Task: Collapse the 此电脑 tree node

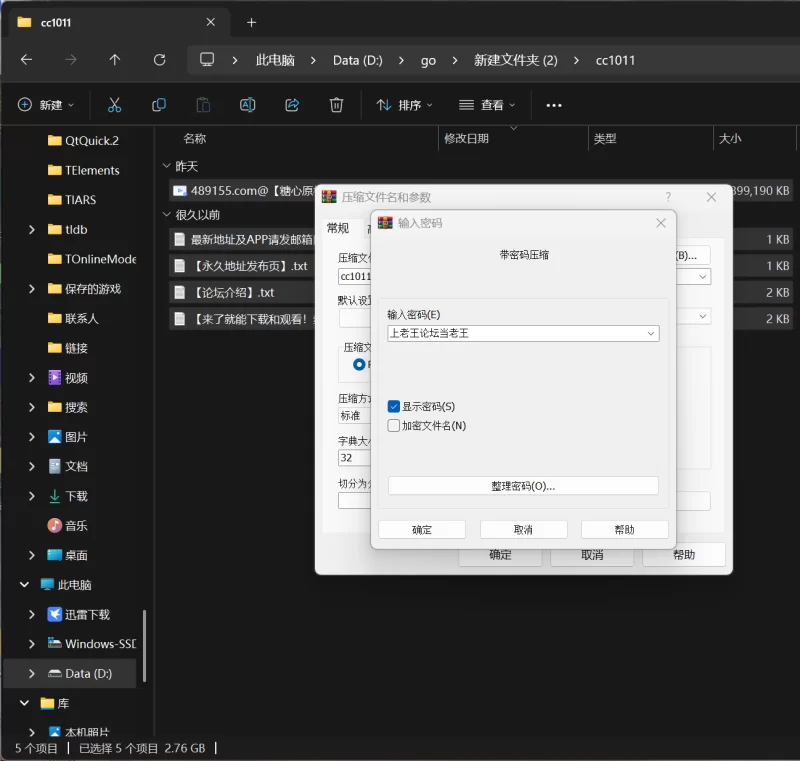Action: (24, 585)
